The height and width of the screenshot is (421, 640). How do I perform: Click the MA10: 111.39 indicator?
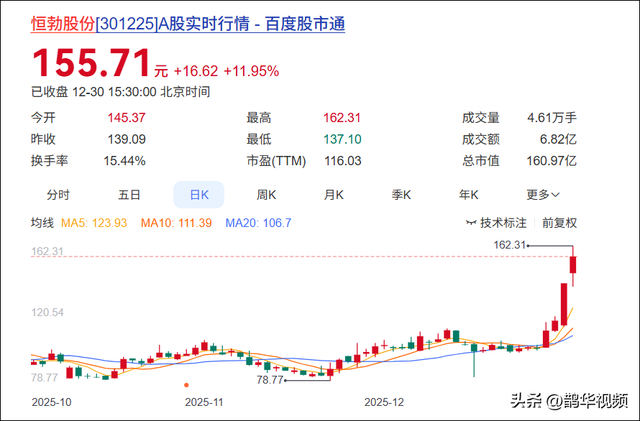176,223
